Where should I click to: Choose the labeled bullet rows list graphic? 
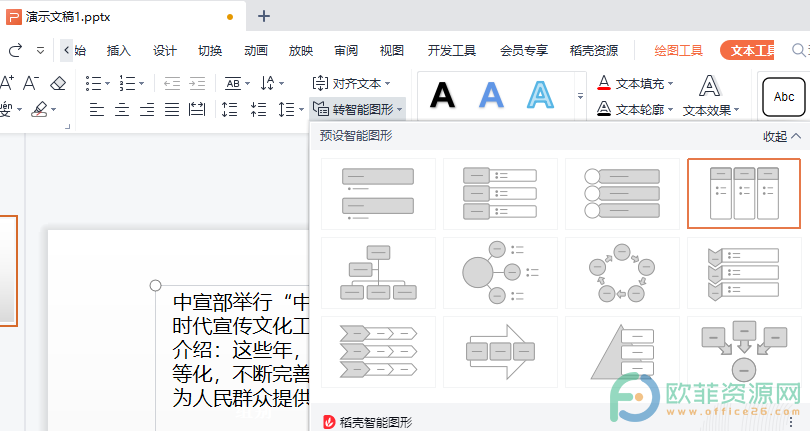click(500, 194)
